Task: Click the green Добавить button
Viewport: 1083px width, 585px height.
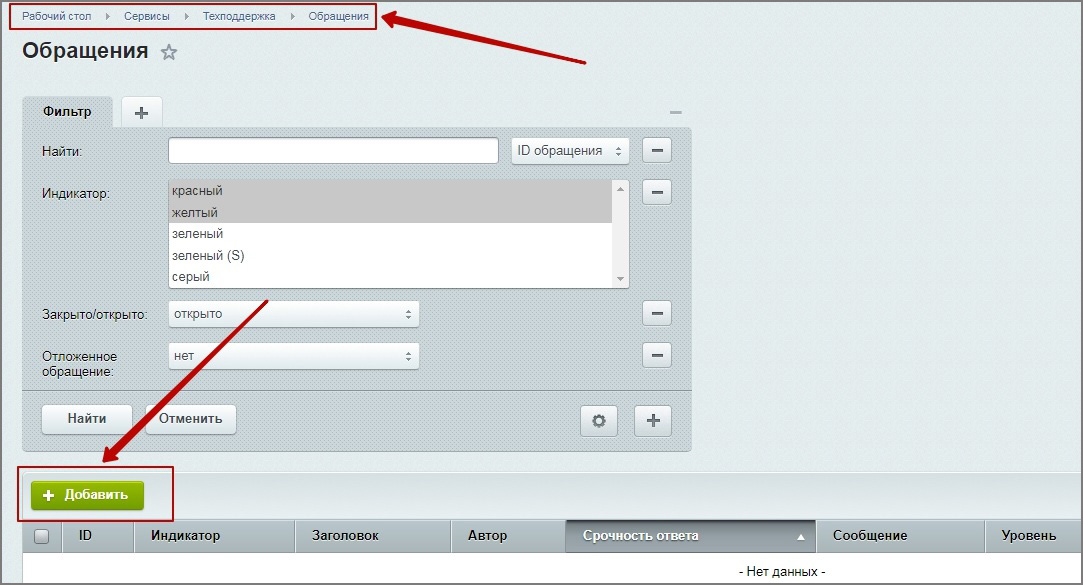Action: (x=87, y=495)
